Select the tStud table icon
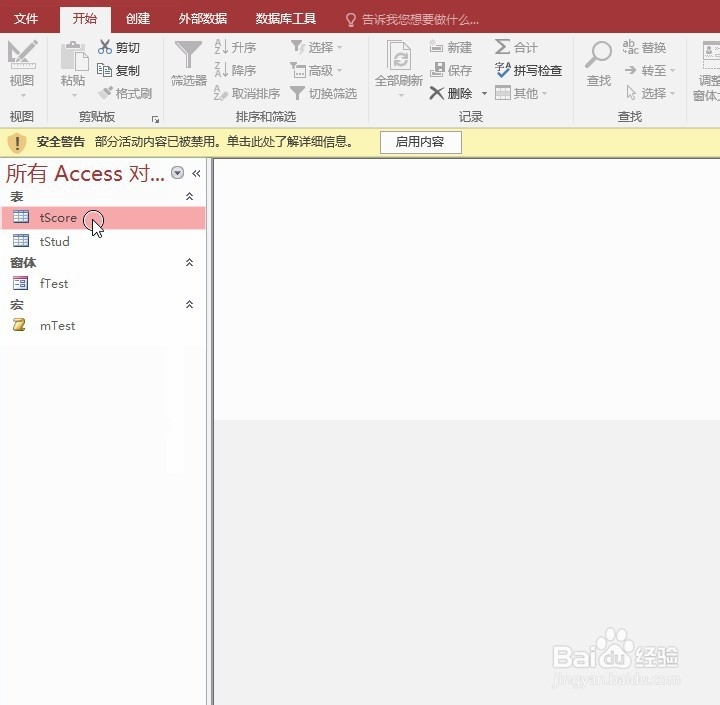Viewport: 720px width, 705px height. point(21,241)
